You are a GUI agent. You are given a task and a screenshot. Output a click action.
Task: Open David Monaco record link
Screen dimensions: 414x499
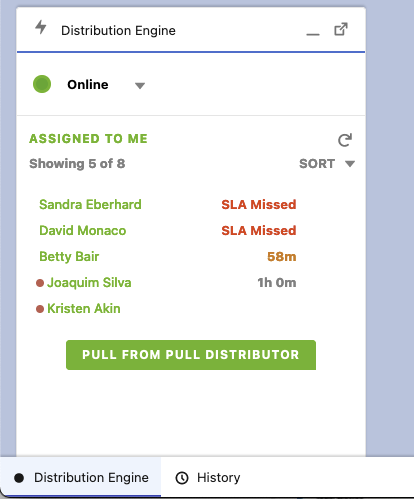click(83, 230)
